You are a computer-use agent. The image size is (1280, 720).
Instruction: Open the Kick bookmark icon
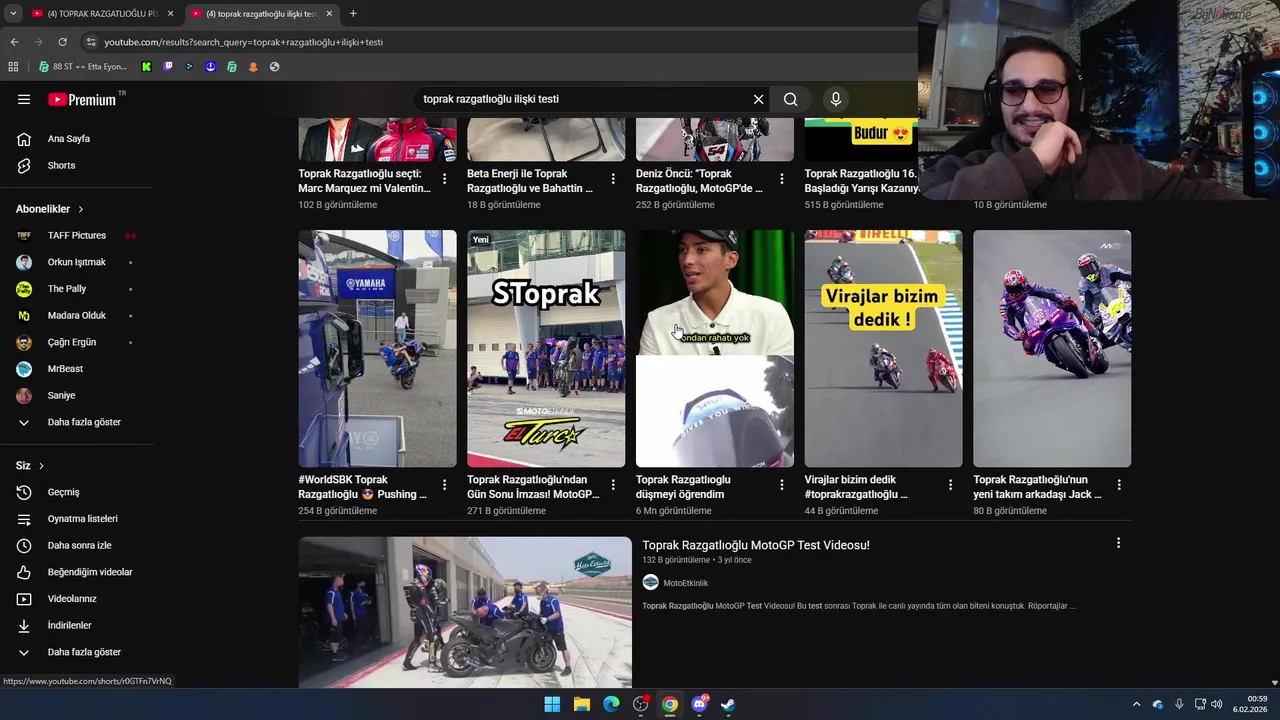point(147,67)
